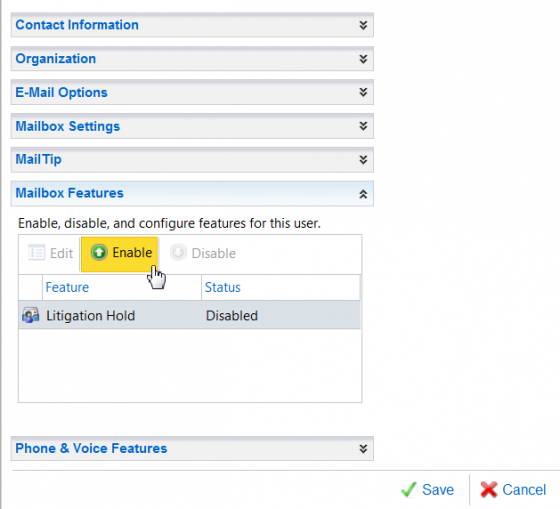Click the Litigation Hold user icon
Viewport: 560px width, 509px height.
(x=31, y=315)
